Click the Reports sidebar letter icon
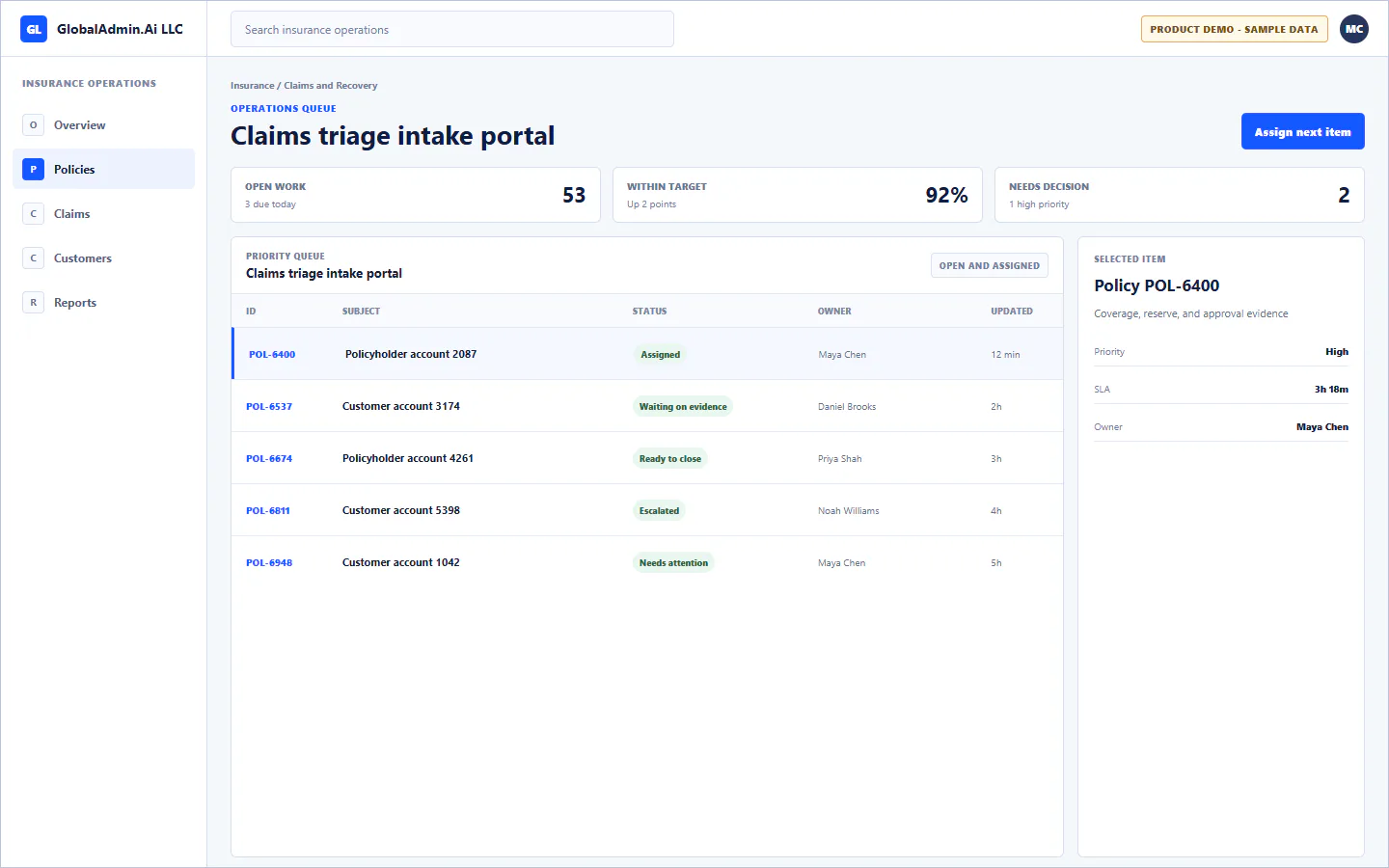Image resolution: width=1389 pixels, height=868 pixels. 34,303
